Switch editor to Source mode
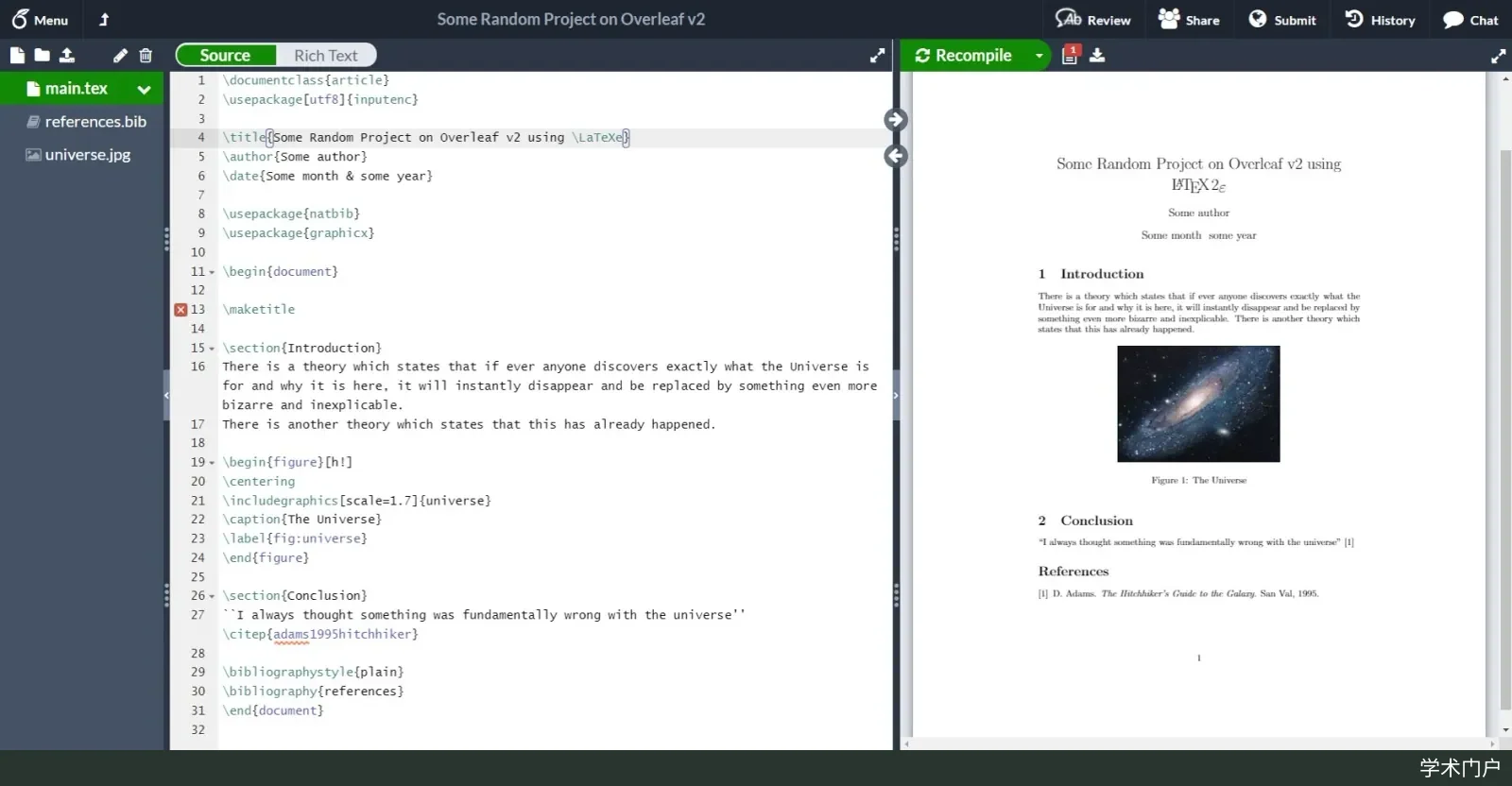This screenshot has width=1512, height=786. (226, 55)
